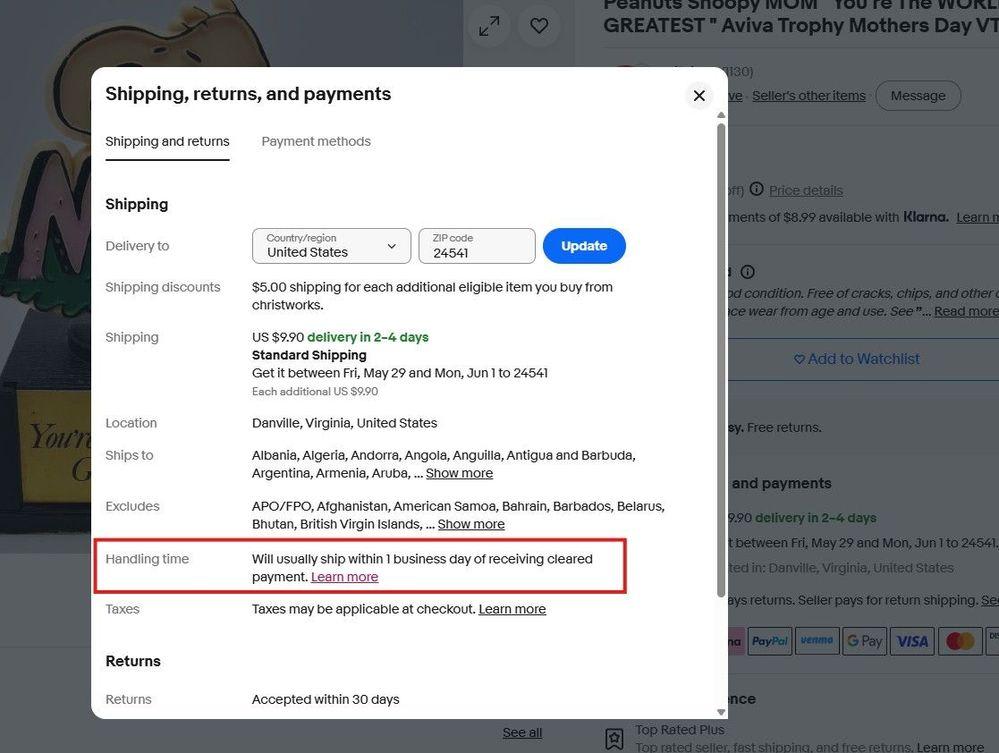Click the dialog scrollbar down arrow
The width and height of the screenshot is (999, 753).
[x=721, y=712]
